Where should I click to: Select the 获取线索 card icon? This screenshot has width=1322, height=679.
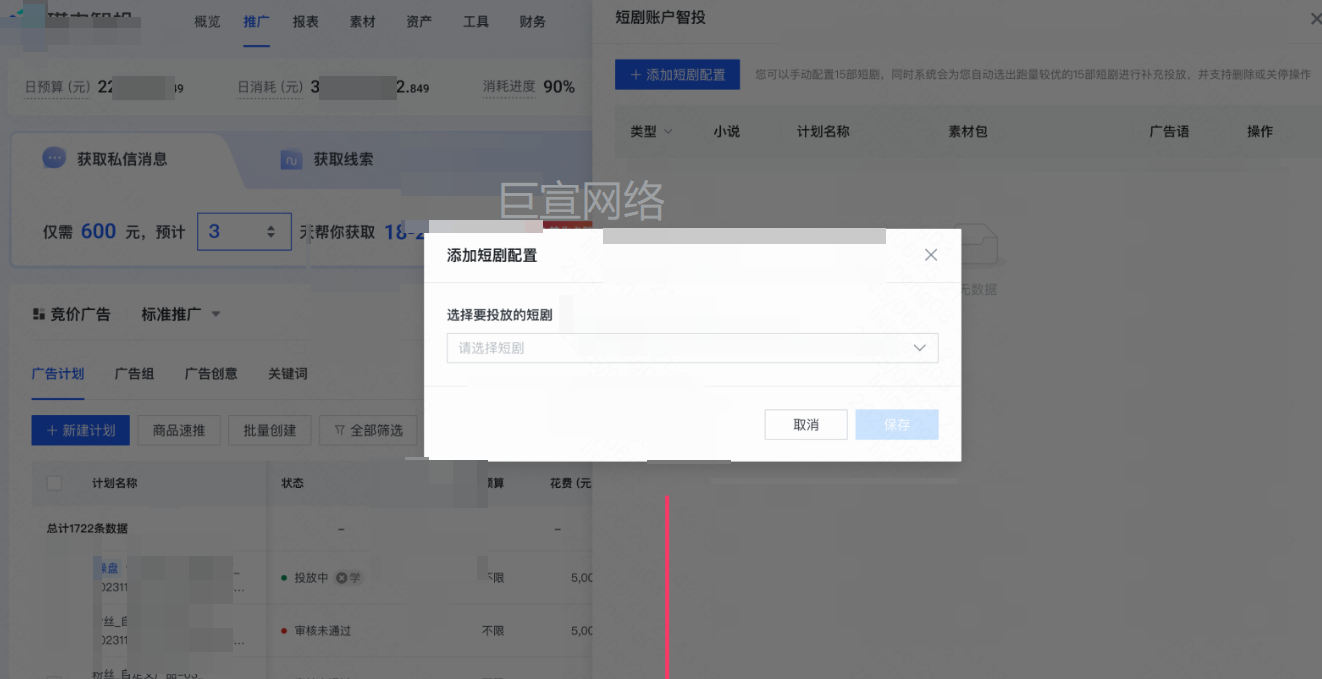coord(291,160)
